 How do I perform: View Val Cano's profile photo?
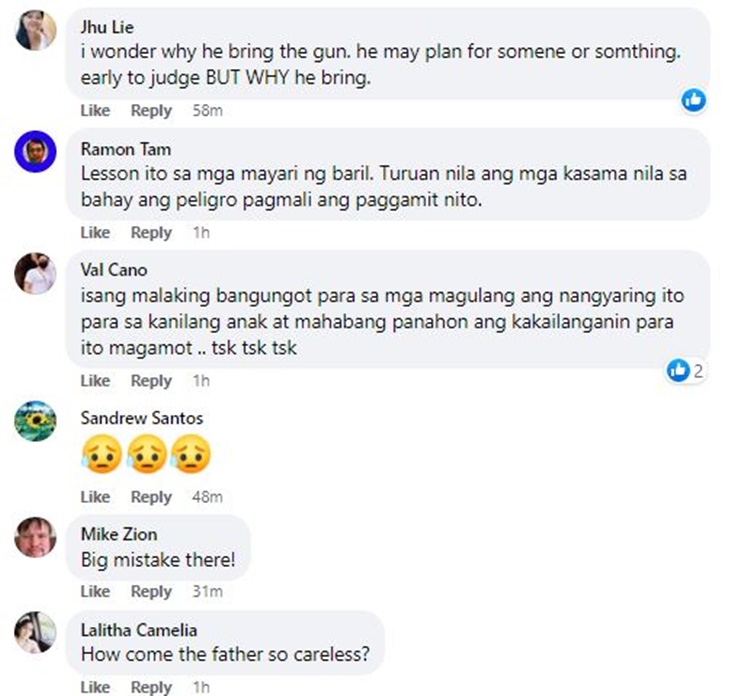click(x=35, y=273)
